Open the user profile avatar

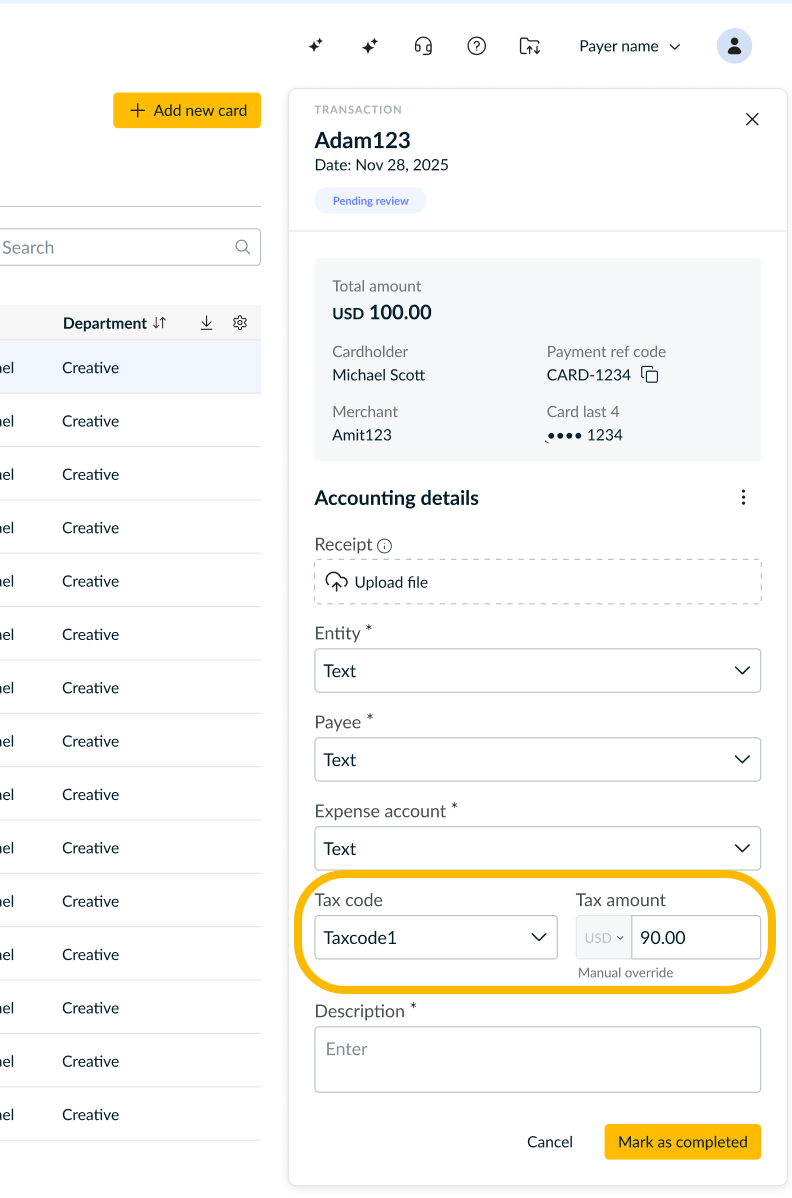pos(734,47)
